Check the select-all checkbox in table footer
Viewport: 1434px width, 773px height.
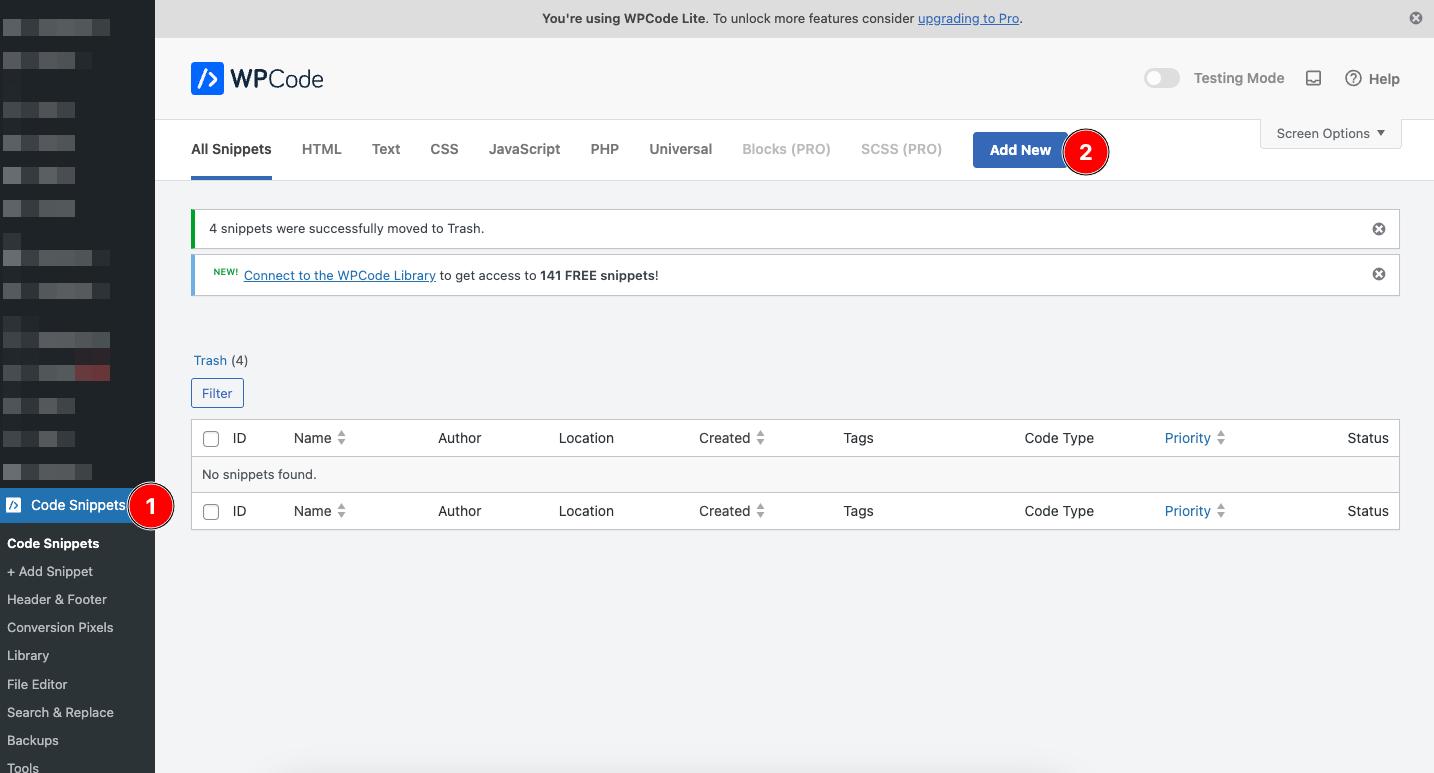tap(211, 512)
